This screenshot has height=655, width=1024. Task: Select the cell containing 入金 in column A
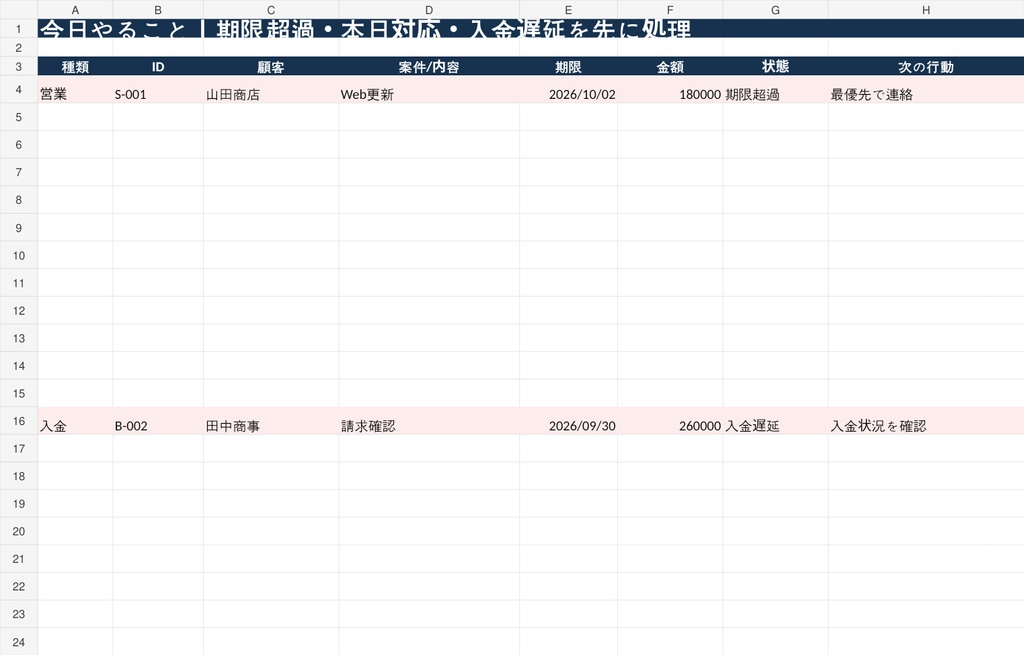[75, 421]
